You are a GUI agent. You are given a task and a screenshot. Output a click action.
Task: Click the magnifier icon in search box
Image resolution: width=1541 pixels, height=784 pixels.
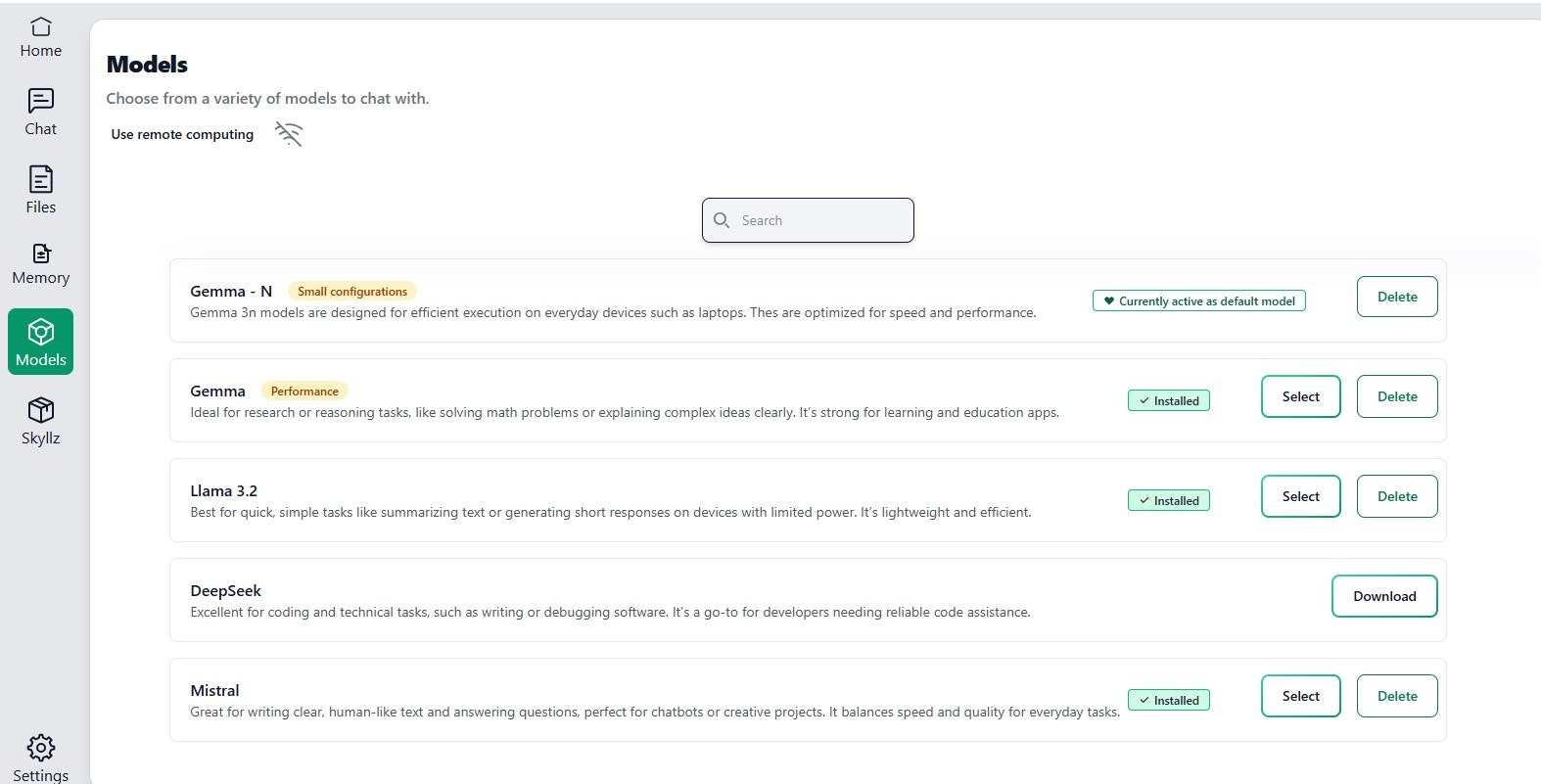point(722,220)
